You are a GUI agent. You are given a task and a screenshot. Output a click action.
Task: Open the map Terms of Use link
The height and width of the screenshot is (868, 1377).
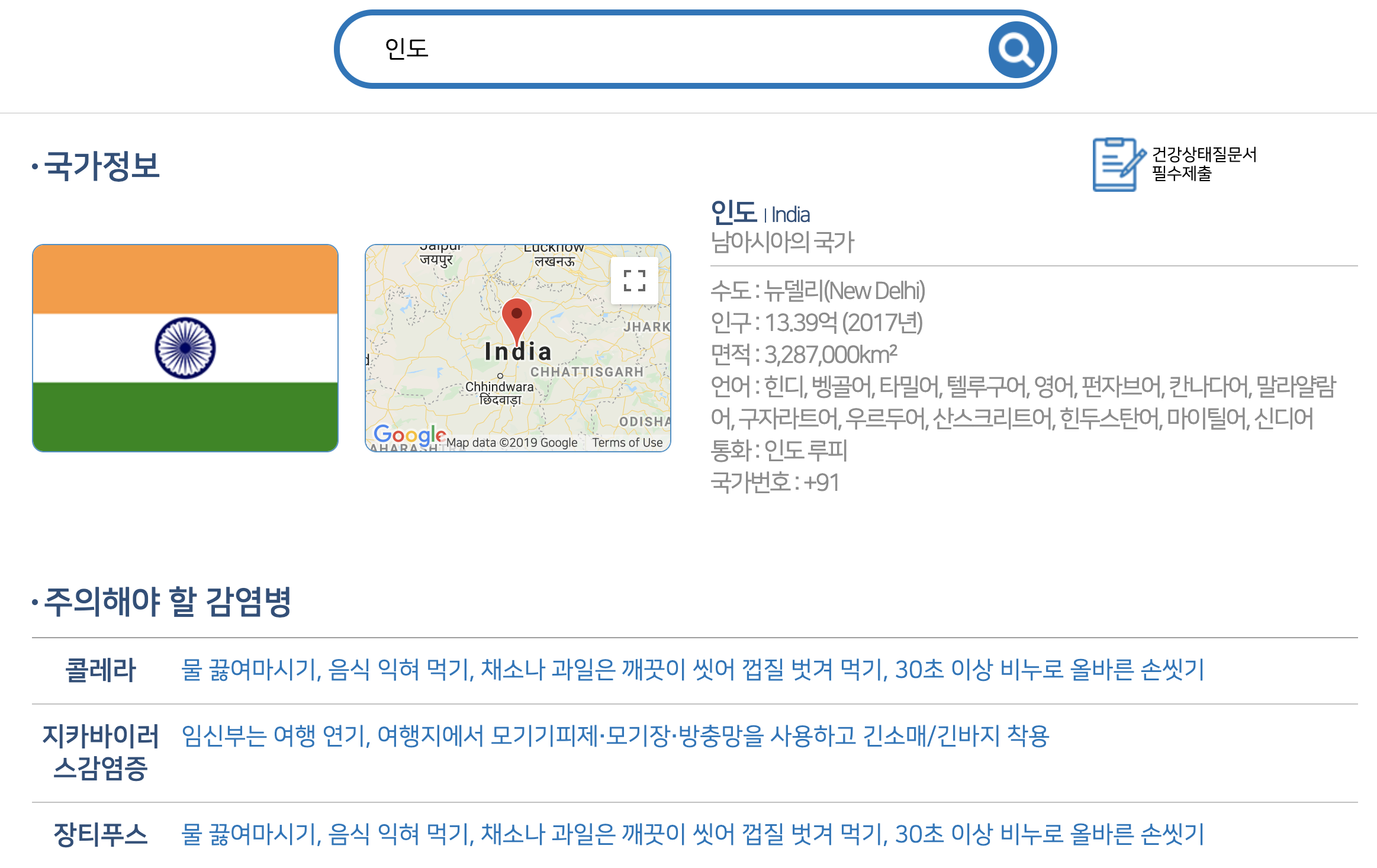(x=627, y=442)
